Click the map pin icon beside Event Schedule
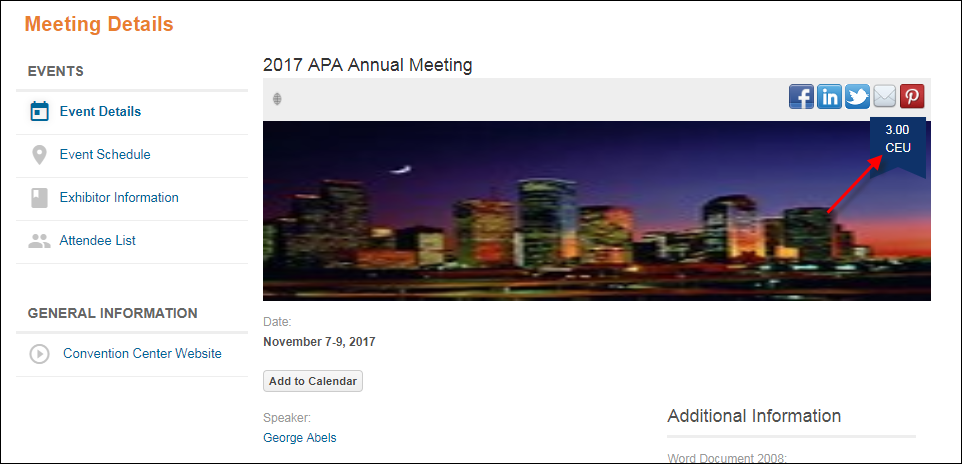 point(39,155)
